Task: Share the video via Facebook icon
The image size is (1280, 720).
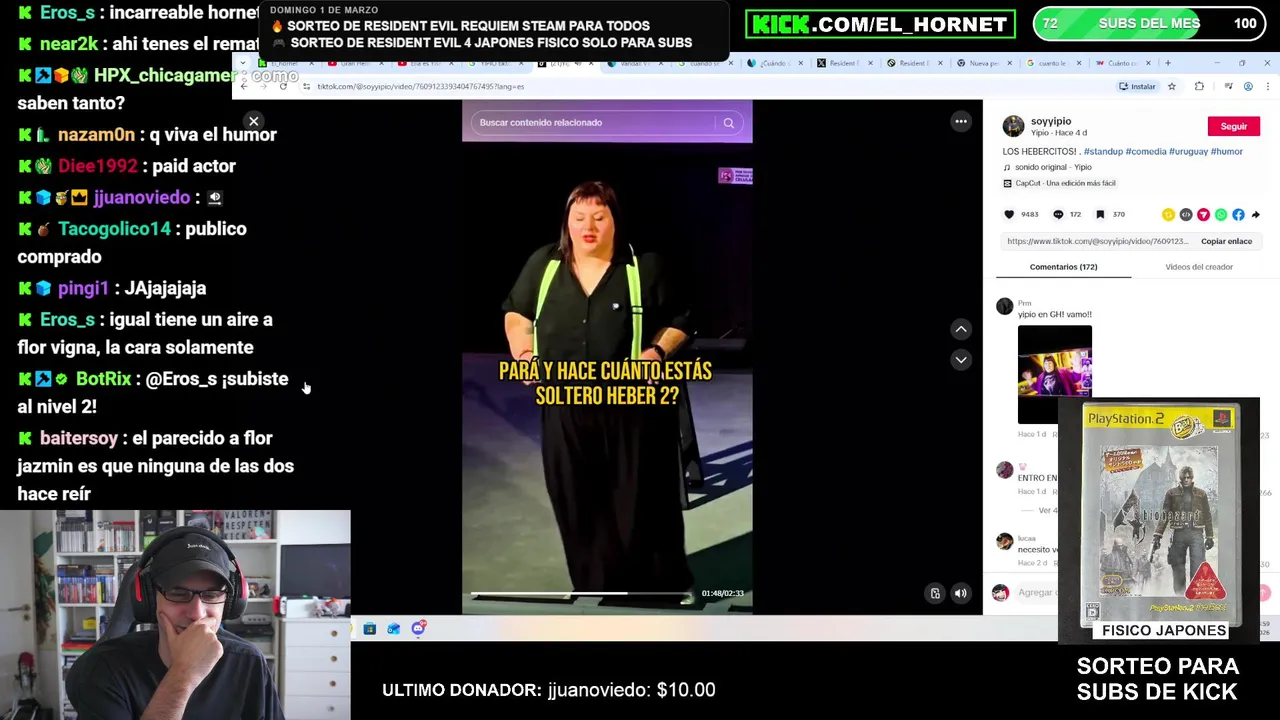Action: (x=1238, y=215)
